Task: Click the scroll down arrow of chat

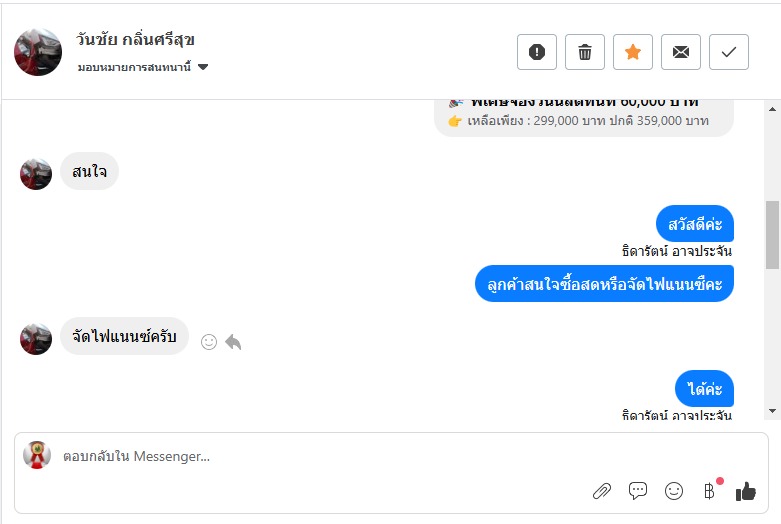Action: tap(772, 411)
